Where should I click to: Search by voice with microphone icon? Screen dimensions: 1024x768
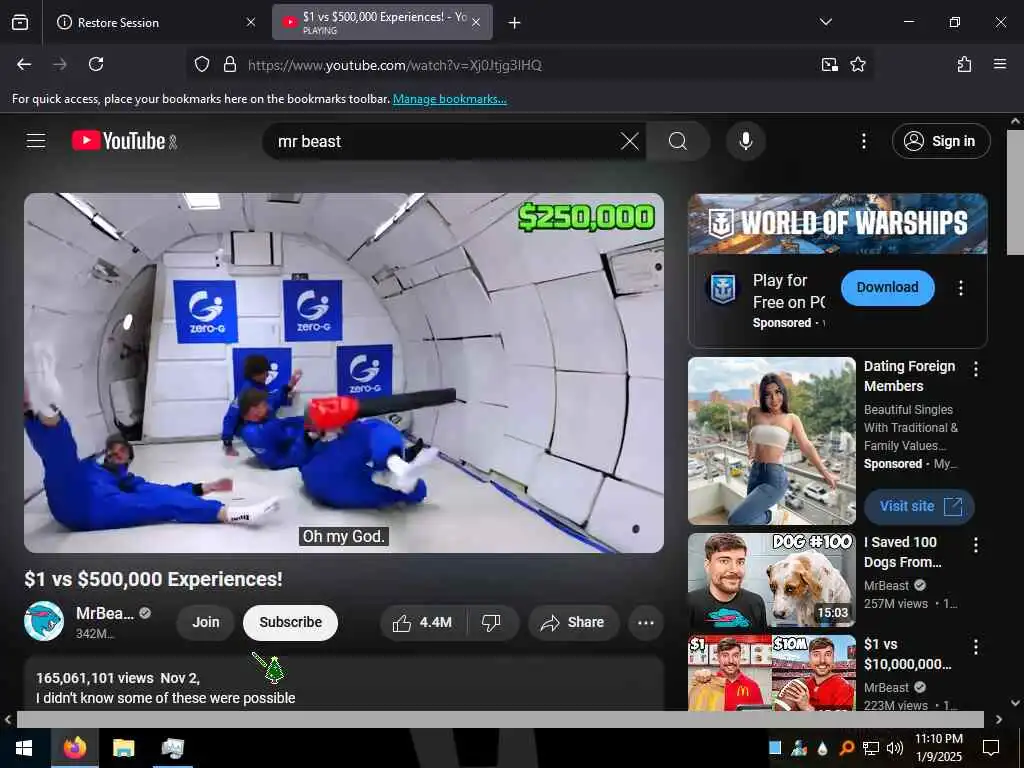click(x=745, y=141)
